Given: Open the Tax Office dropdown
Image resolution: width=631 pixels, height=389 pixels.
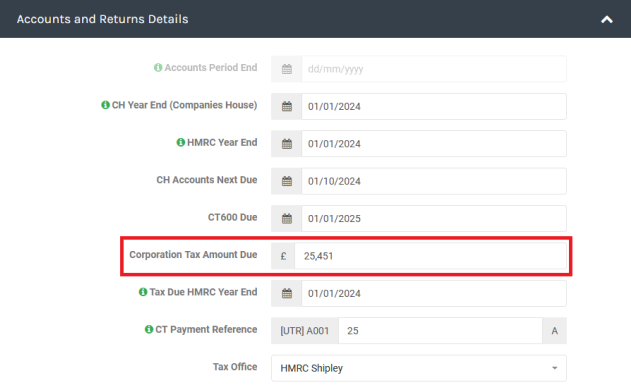Looking at the screenshot, I should tap(419, 368).
